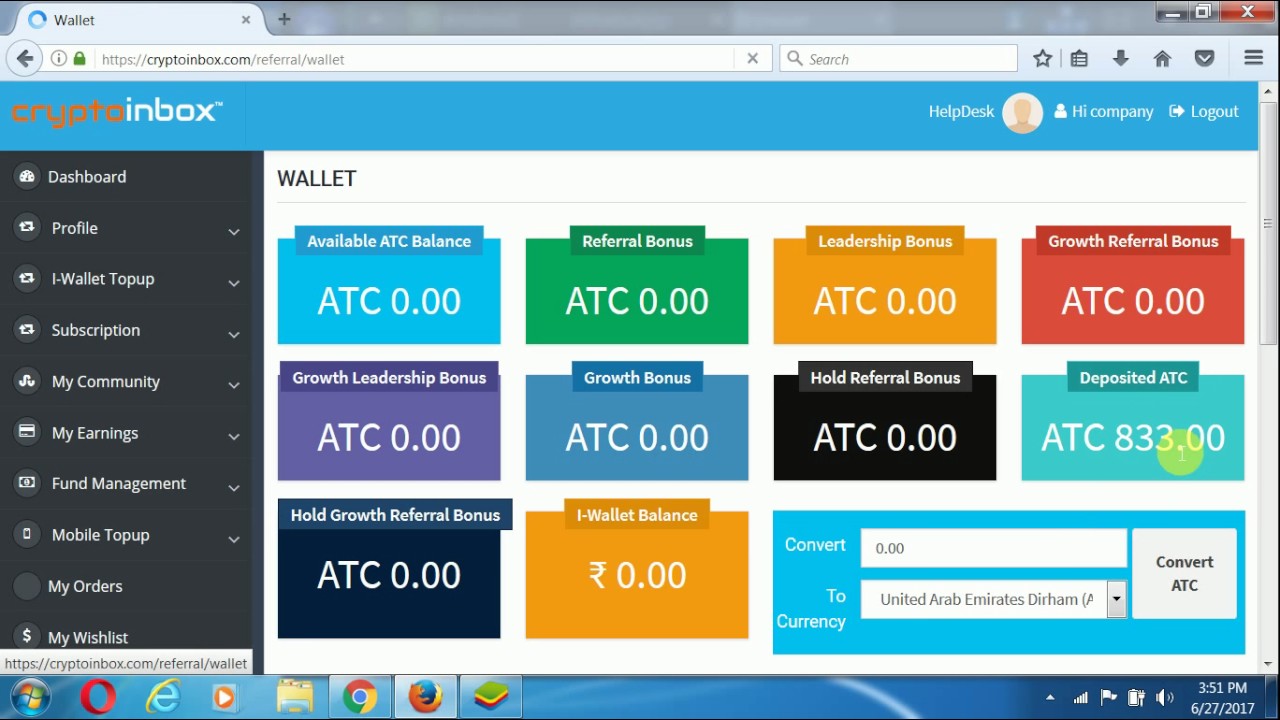Click the URL address bar

click(415, 59)
